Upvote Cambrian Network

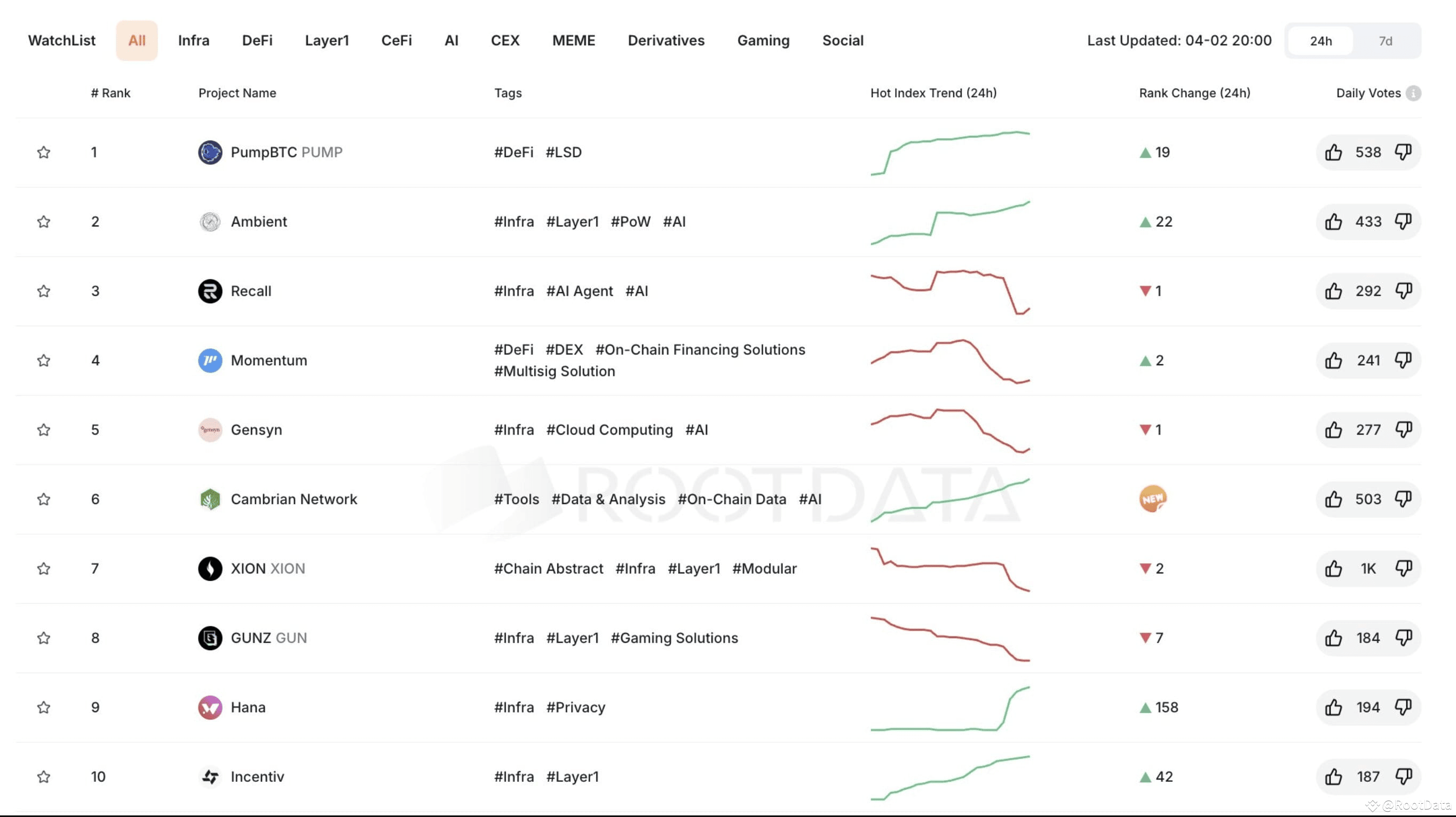(1334, 499)
